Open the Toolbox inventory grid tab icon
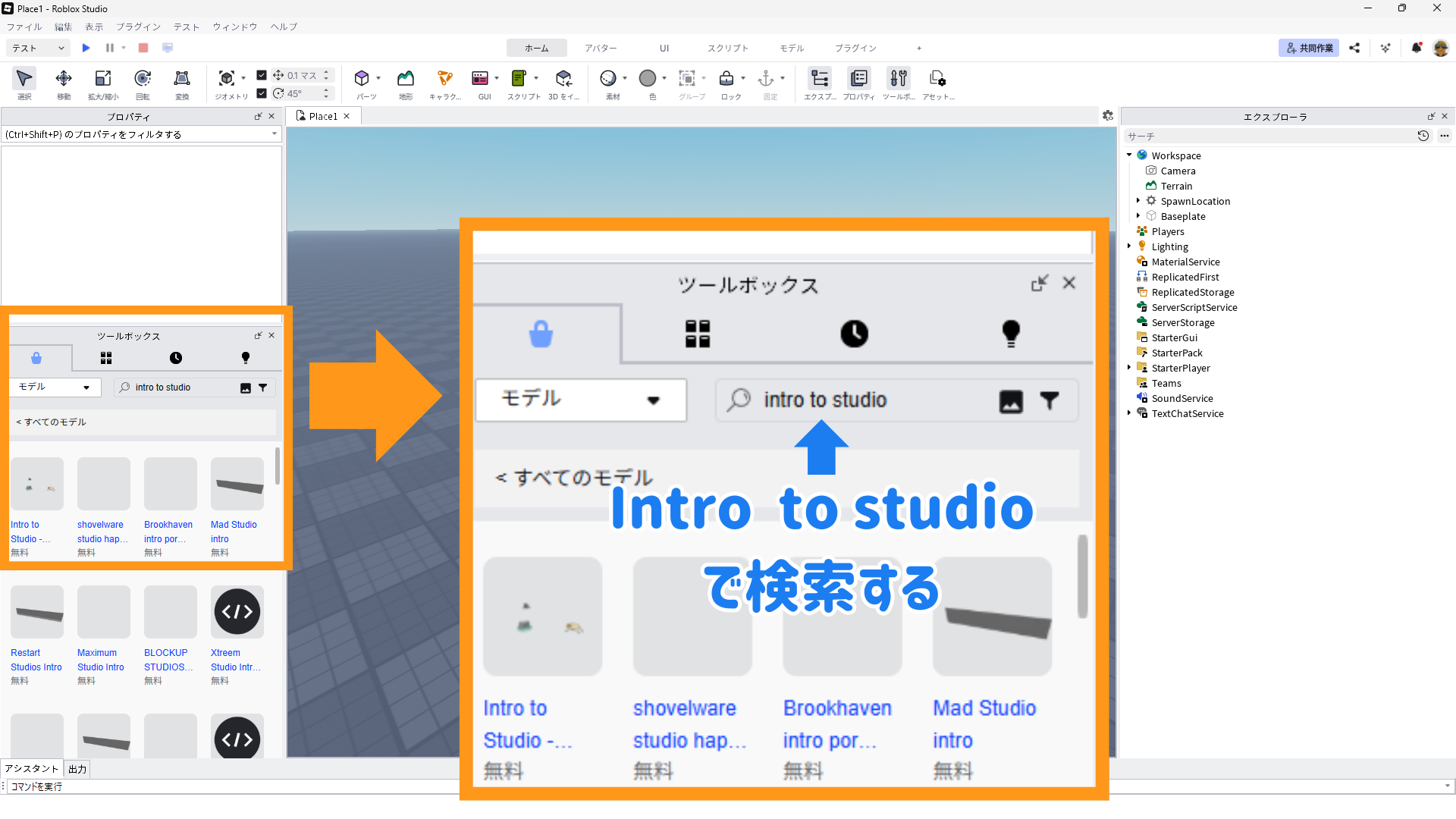The height and width of the screenshot is (819, 1456). 106,358
